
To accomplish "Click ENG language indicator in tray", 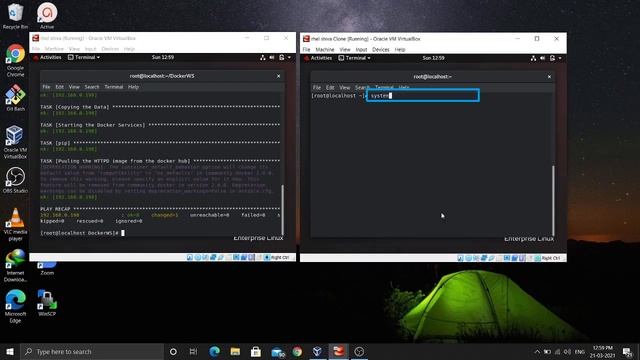I will coord(580,351).
